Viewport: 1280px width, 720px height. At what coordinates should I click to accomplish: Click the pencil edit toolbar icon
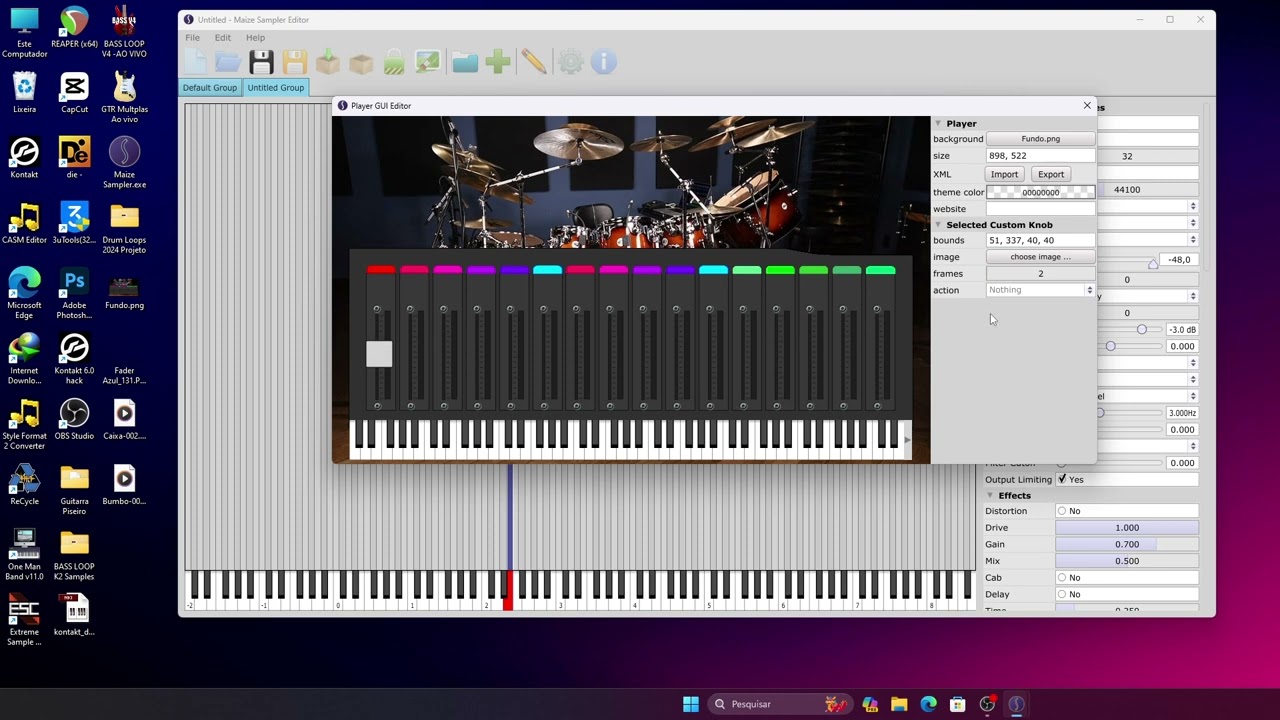tap(534, 62)
